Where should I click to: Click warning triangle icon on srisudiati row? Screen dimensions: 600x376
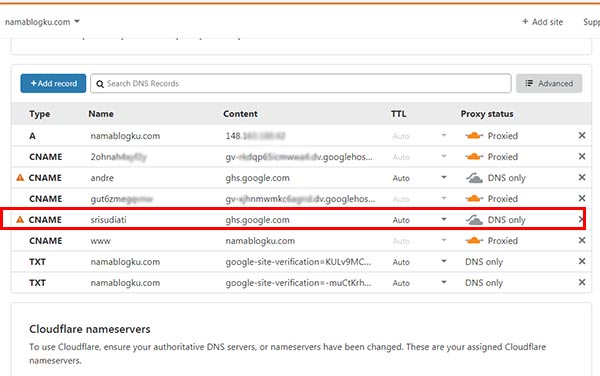coord(20,220)
